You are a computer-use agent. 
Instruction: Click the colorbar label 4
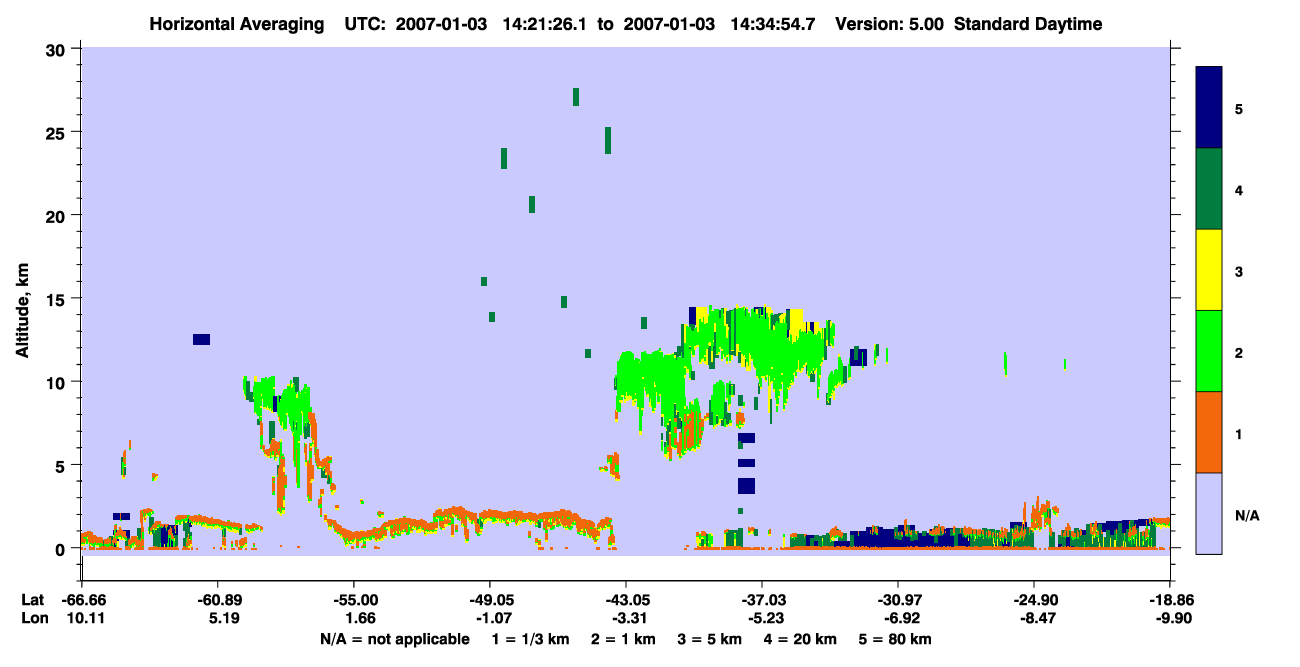click(1239, 189)
